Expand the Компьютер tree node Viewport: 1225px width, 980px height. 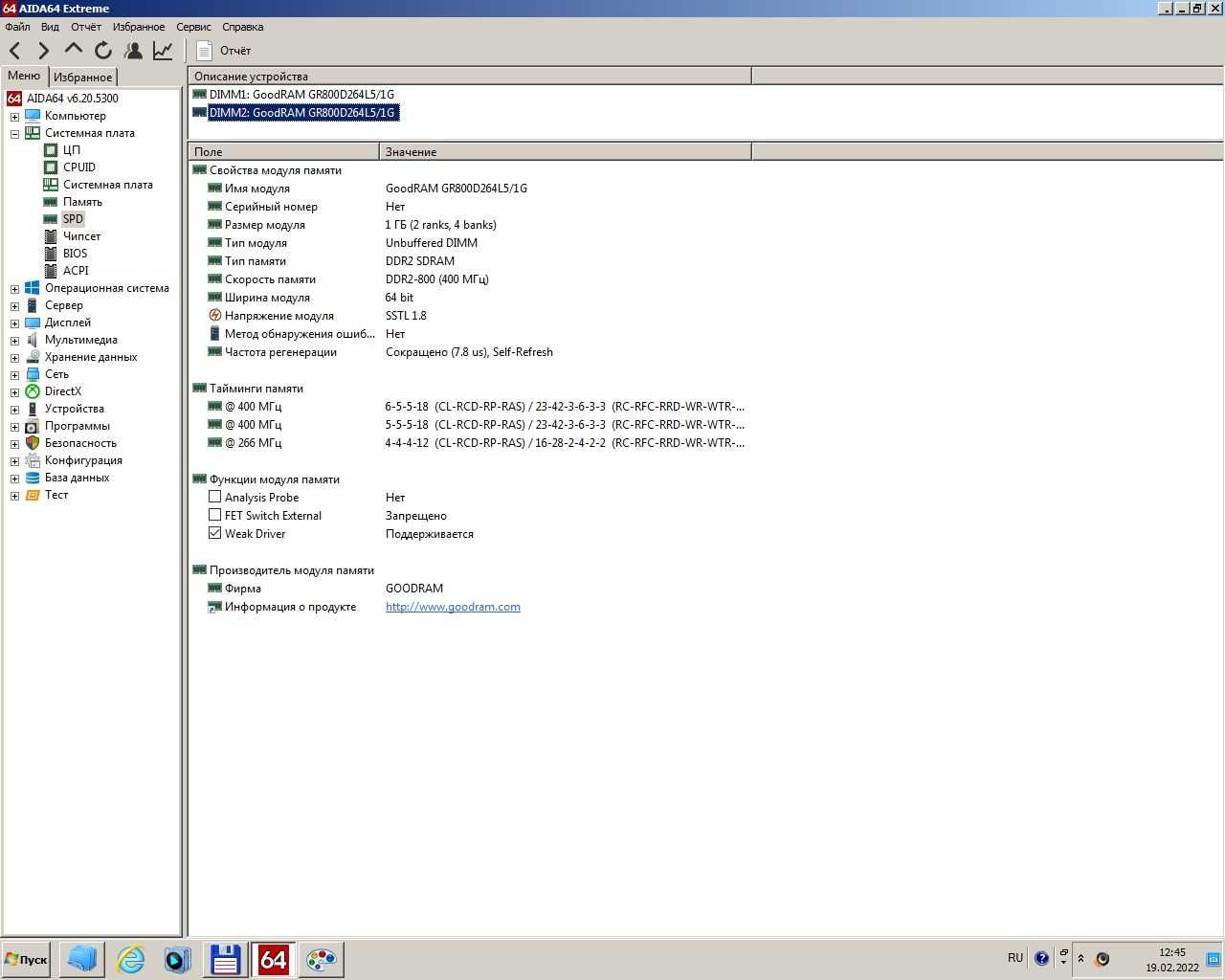(14, 117)
